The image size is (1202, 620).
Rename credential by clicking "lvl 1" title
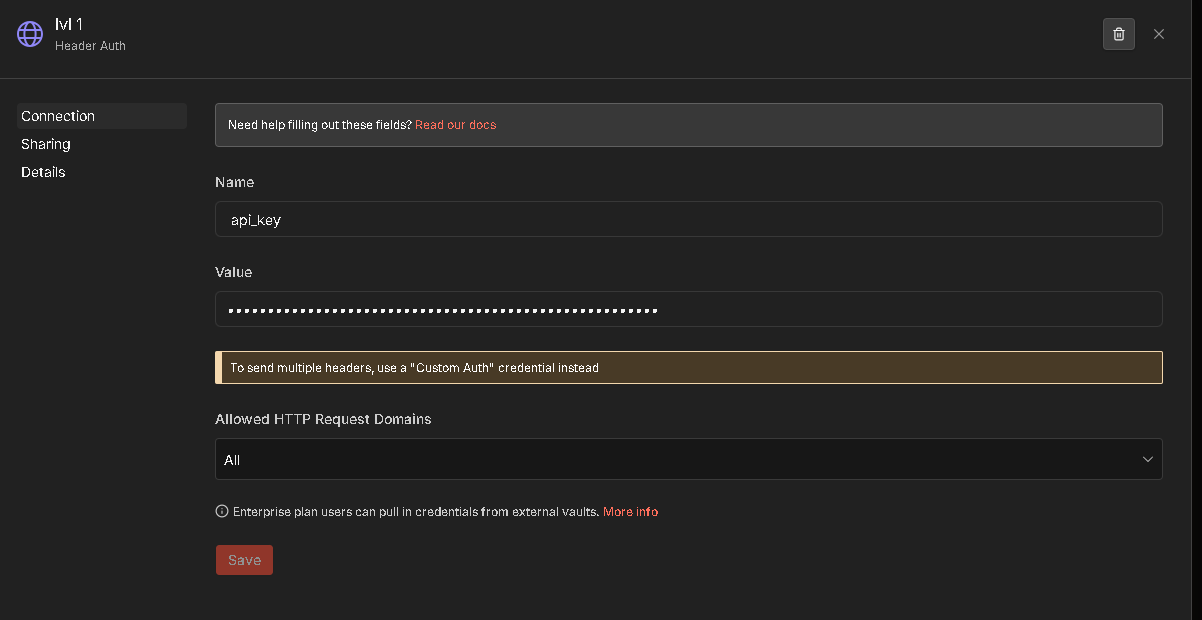pyautogui.click(x=69, y=24)
